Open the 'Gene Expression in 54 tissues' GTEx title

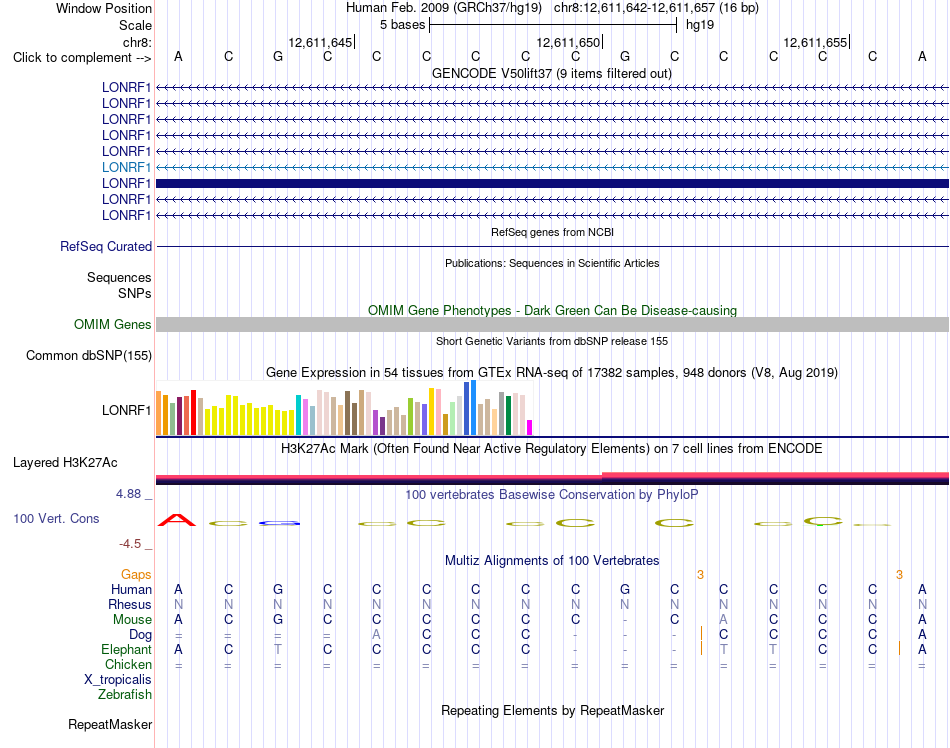(552, 372)
